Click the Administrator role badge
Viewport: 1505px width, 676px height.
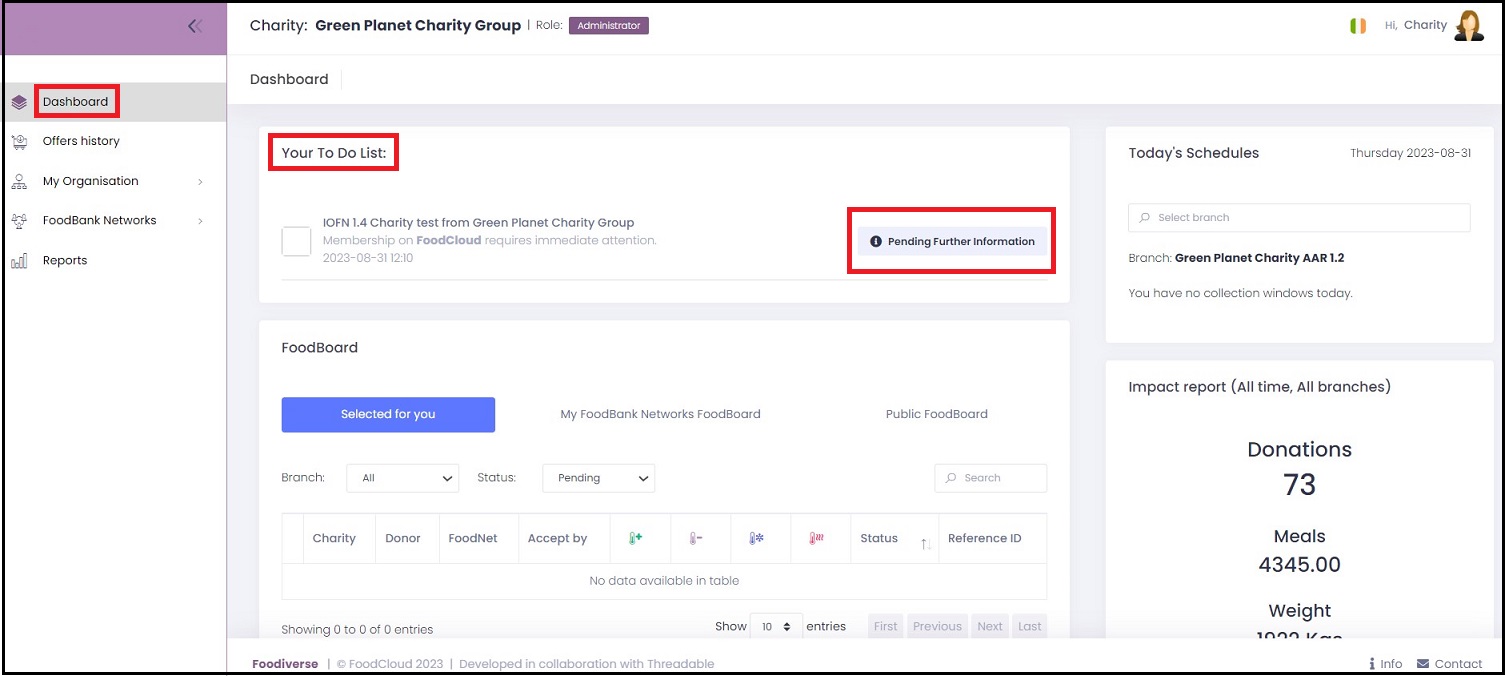pos(609,26)
